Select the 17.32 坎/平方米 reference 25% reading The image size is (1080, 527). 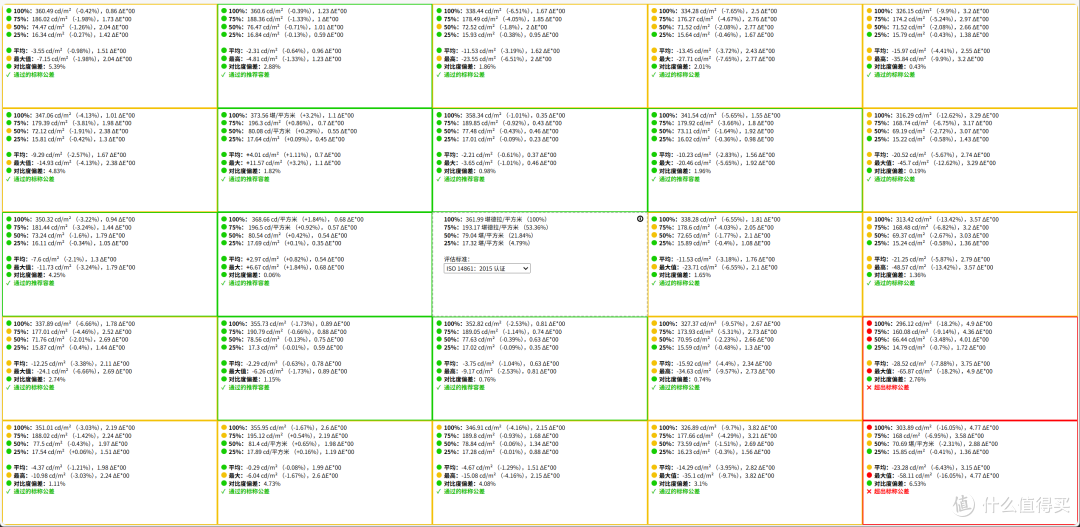[484, 241]
